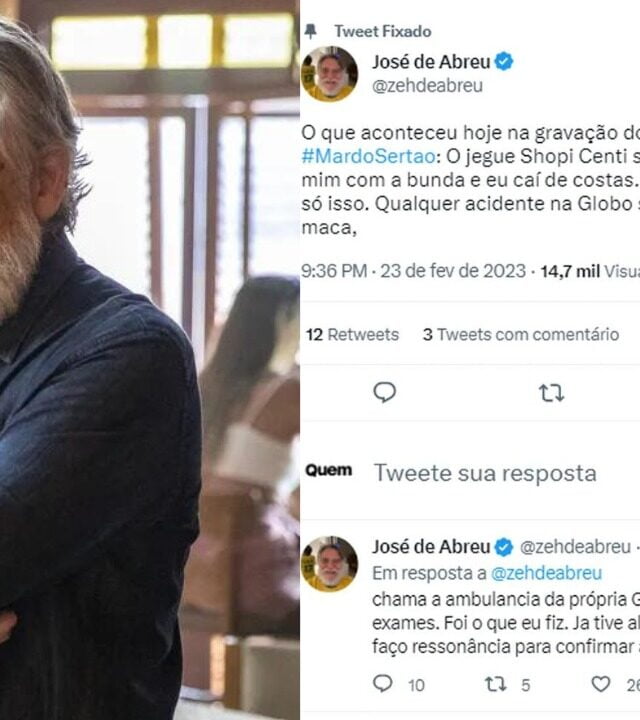The width and height of the screenshot is (640, 720).
Task: View the 12 Retweets list
Action: [353, 334]
